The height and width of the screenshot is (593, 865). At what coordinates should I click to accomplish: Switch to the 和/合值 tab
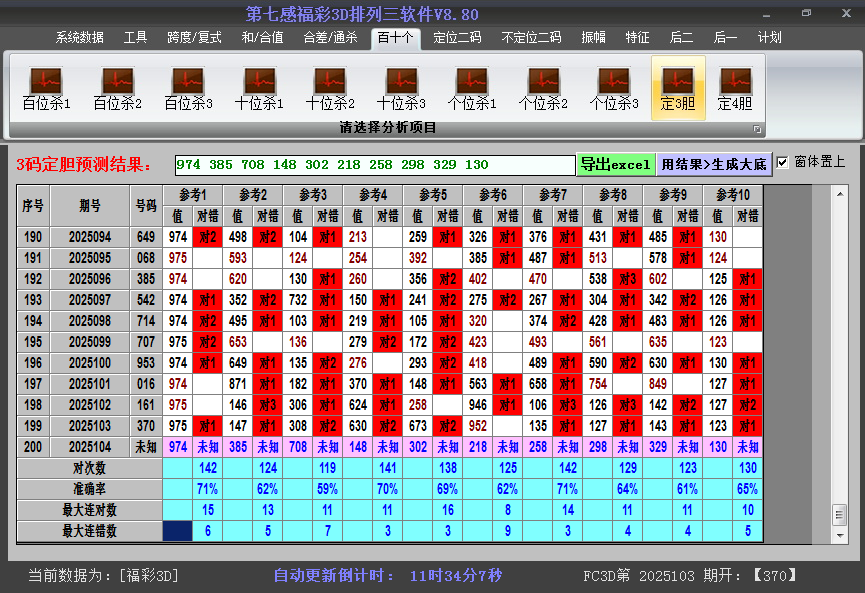[x=262, y=38]
